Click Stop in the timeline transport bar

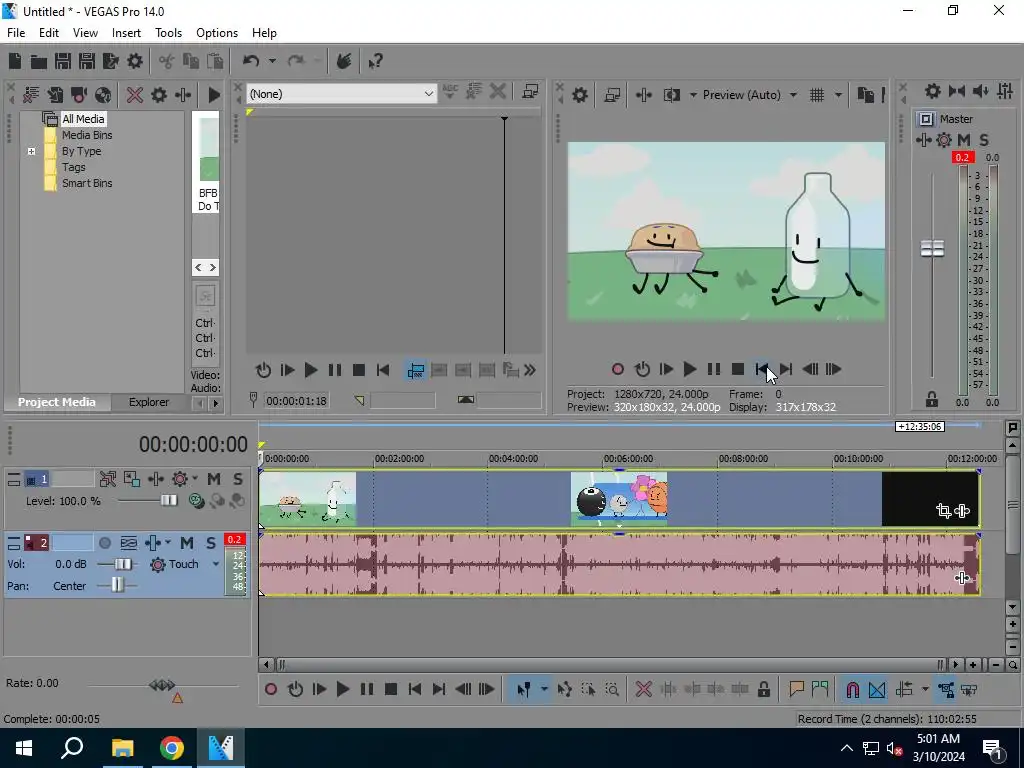click(391, 689)
